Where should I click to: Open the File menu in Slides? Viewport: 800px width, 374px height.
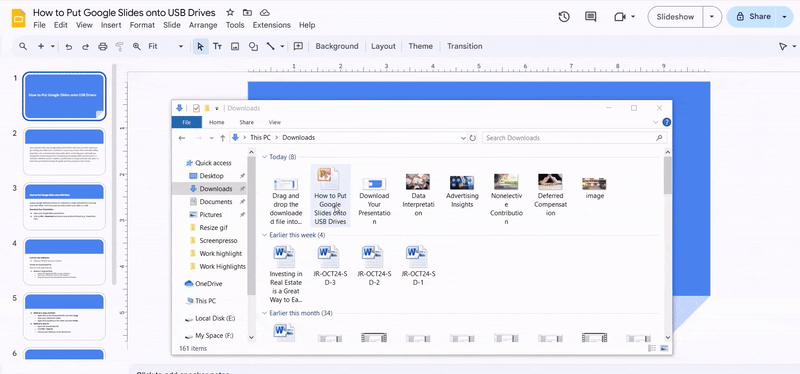click(x=39, y=25)
